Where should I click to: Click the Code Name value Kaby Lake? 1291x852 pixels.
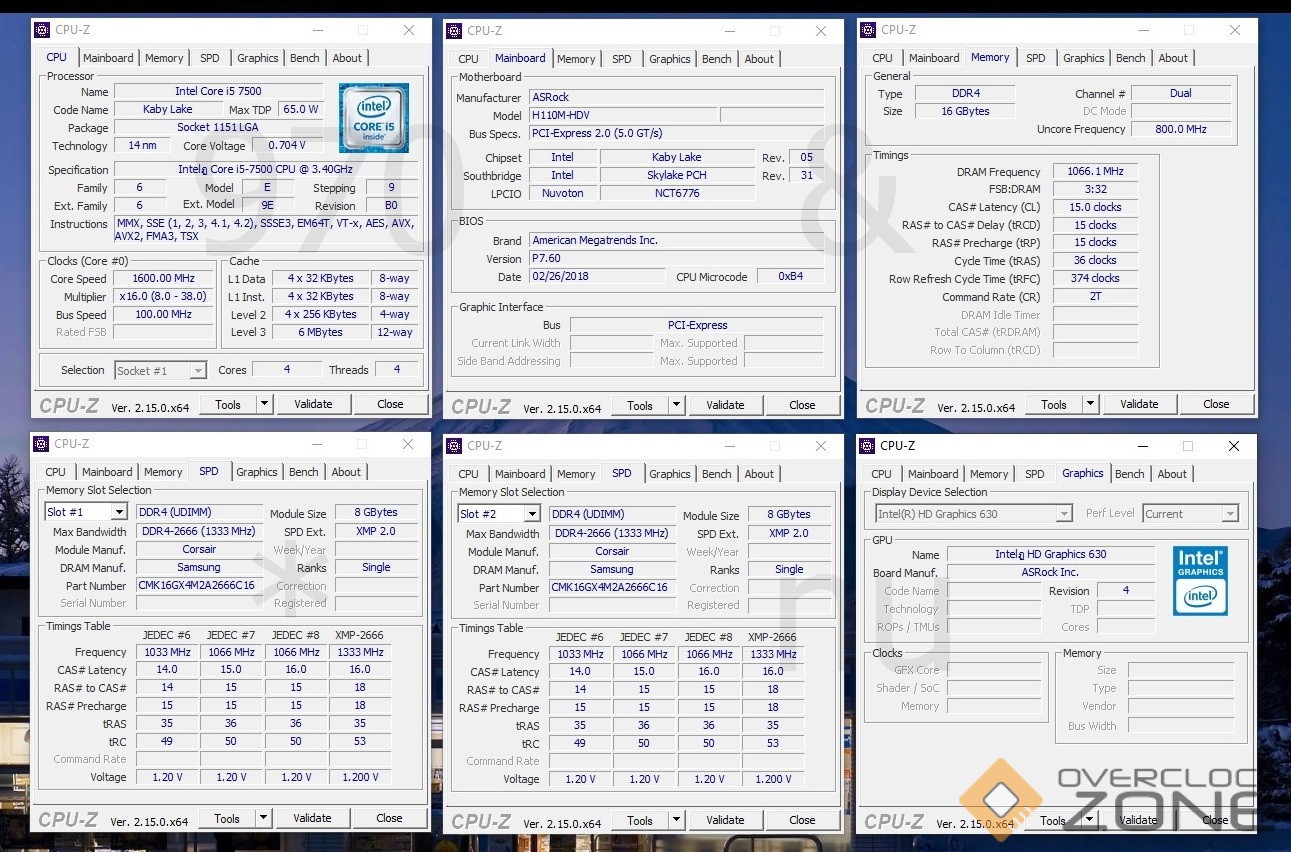pos(168,109)
